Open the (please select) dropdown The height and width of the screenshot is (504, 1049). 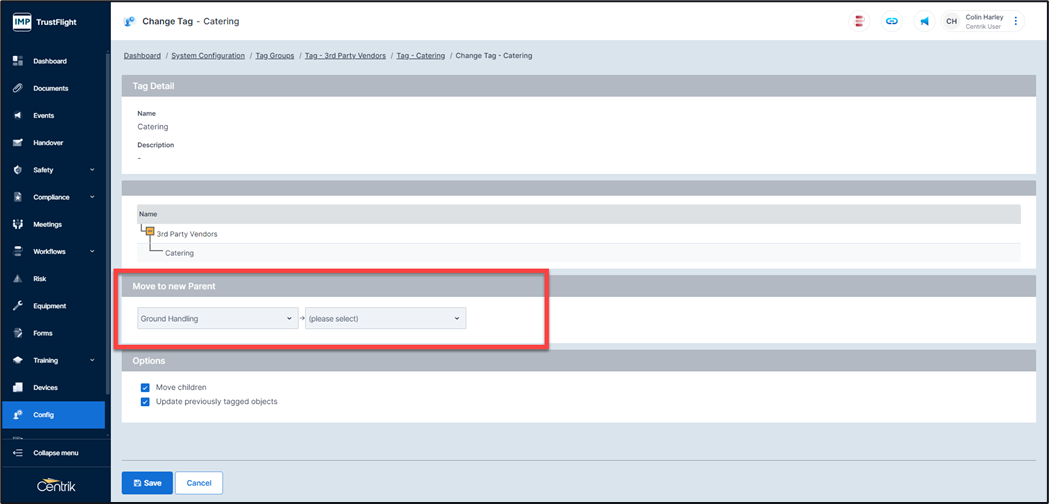pyautogui.click(x=385, y=319)
